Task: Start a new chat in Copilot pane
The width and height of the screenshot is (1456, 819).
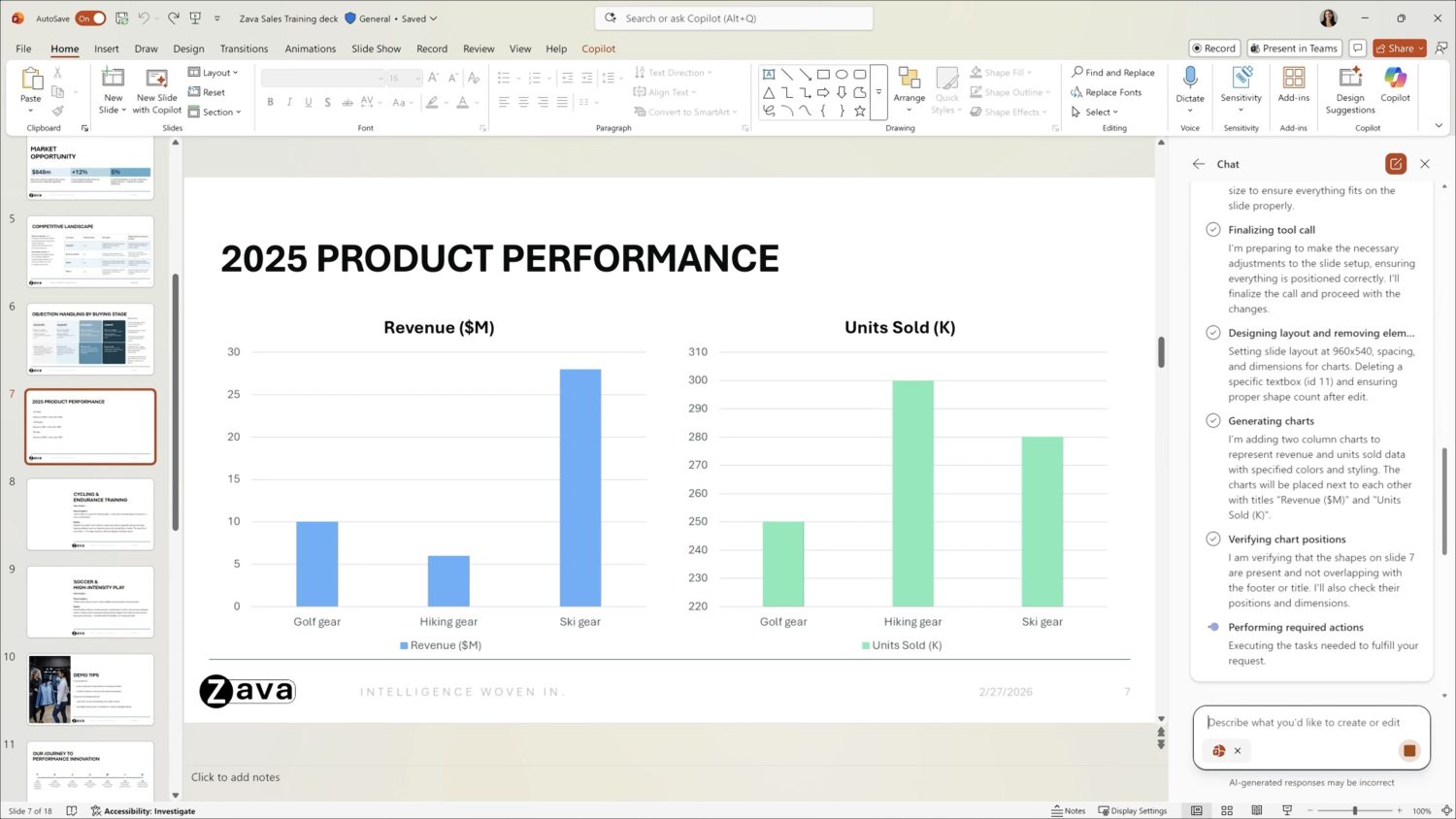Action: point(1395,164)
